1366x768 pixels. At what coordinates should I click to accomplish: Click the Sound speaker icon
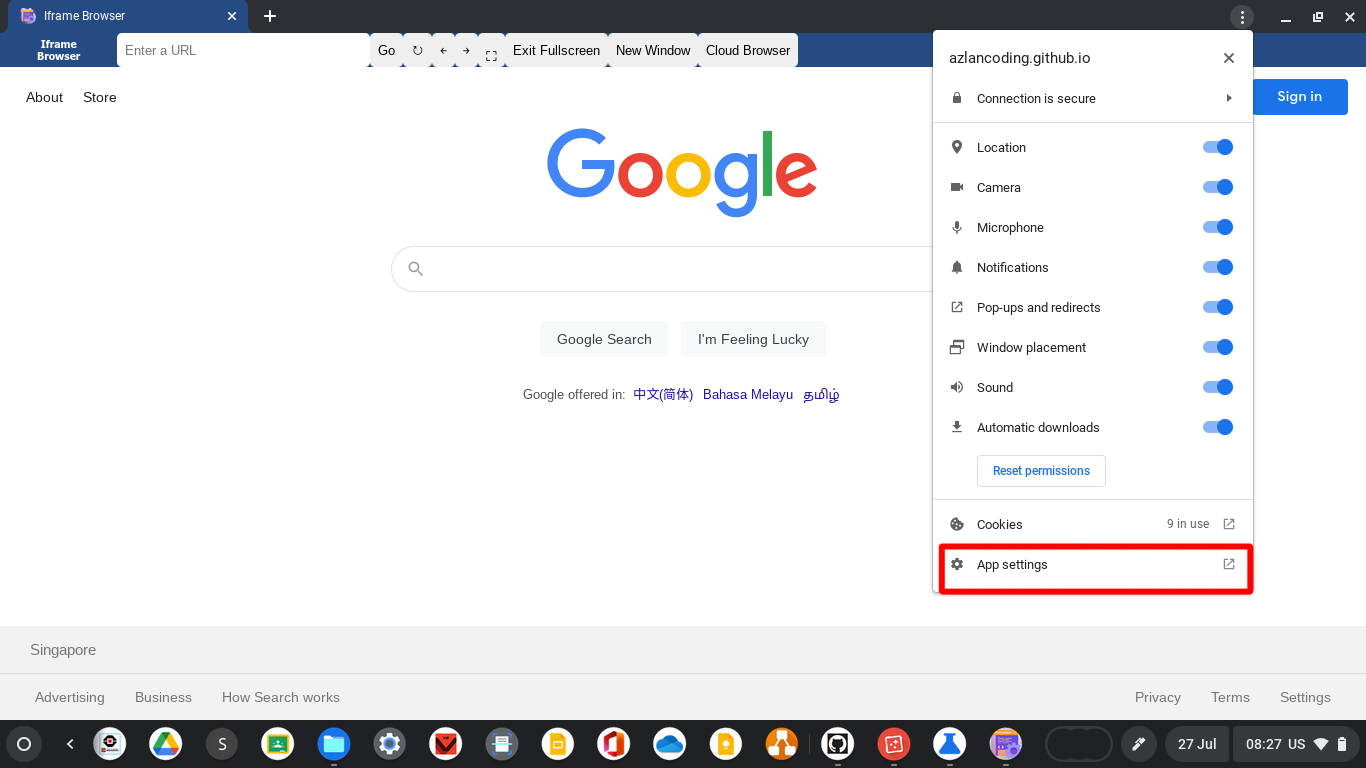tap(957, 387)
